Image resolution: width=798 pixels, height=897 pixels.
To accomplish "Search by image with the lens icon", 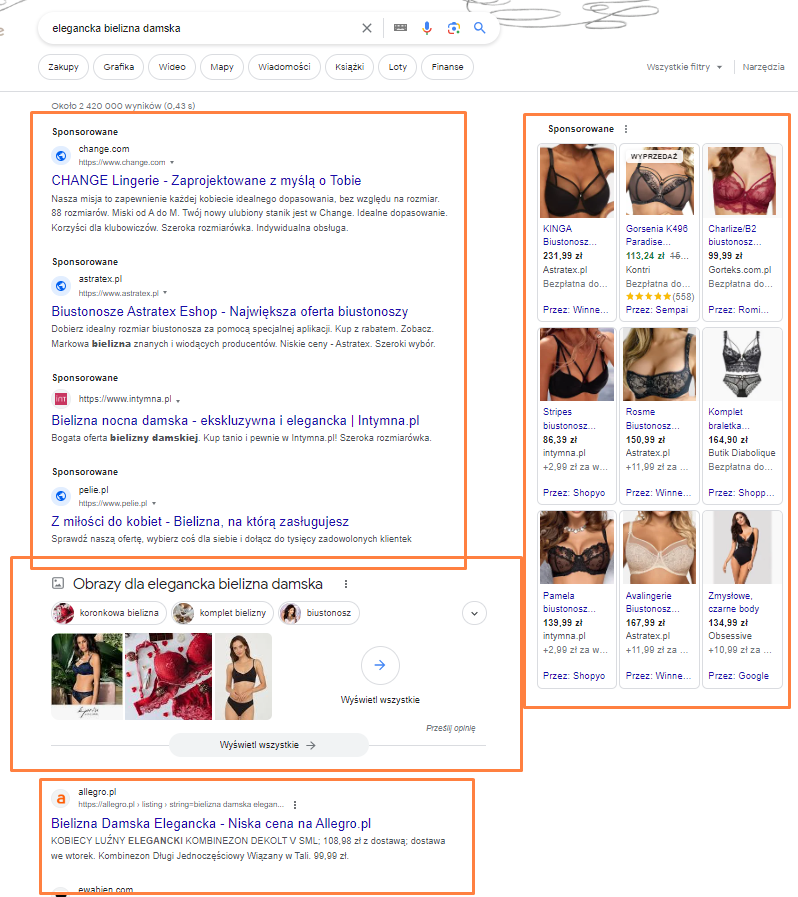I will [454, 28].
